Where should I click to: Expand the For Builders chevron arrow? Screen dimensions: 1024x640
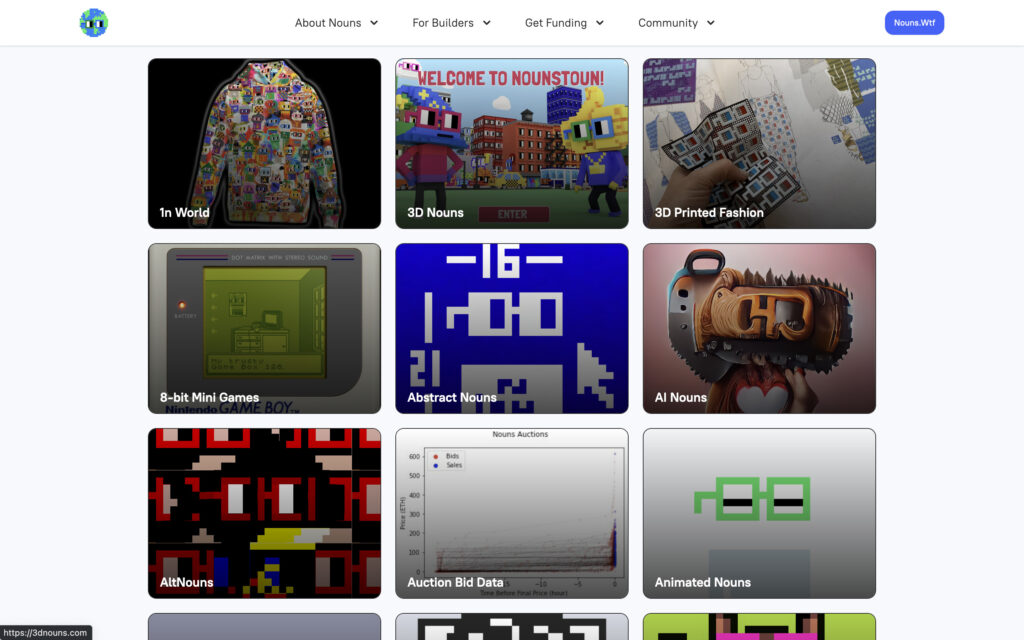click(x=486, y=23)
